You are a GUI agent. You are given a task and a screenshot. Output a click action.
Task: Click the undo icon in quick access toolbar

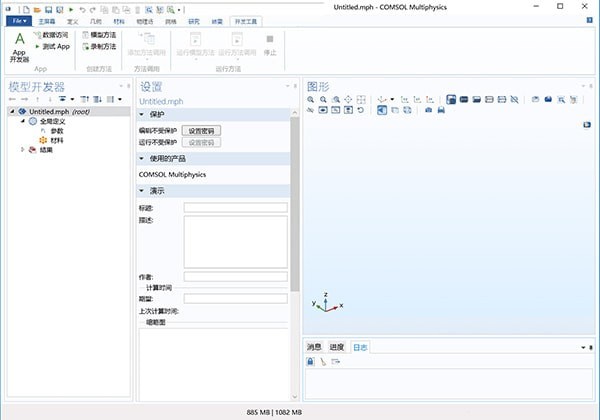(82, 9)
